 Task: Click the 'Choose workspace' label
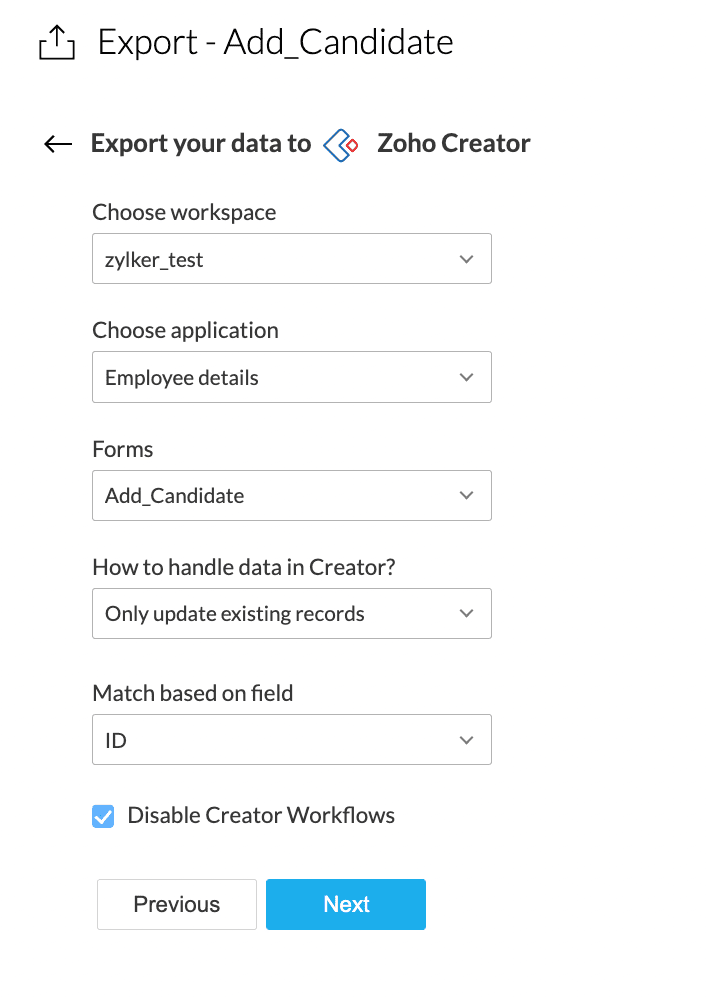pos(184,212)
